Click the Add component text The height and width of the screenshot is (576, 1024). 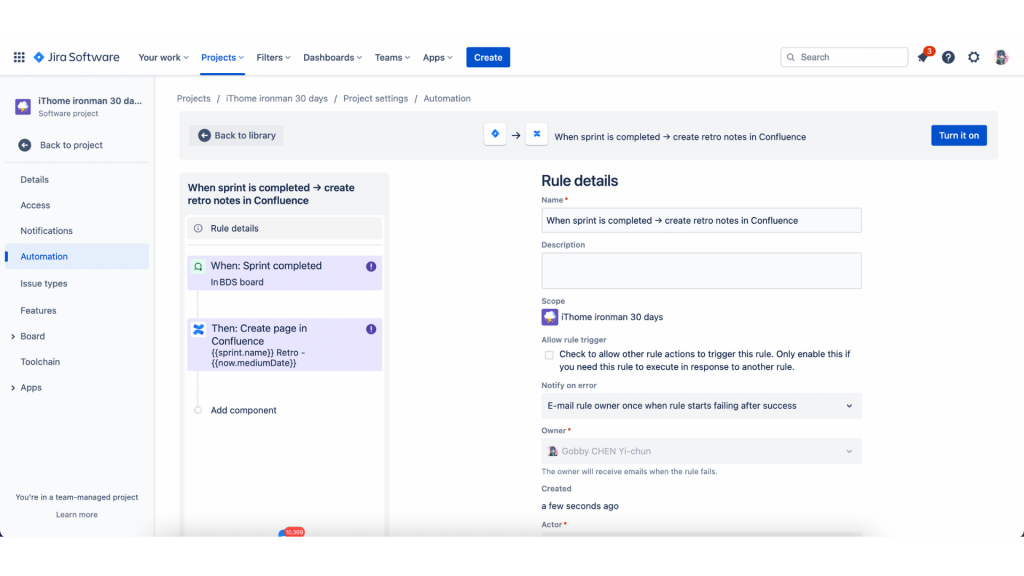(244, 410)
